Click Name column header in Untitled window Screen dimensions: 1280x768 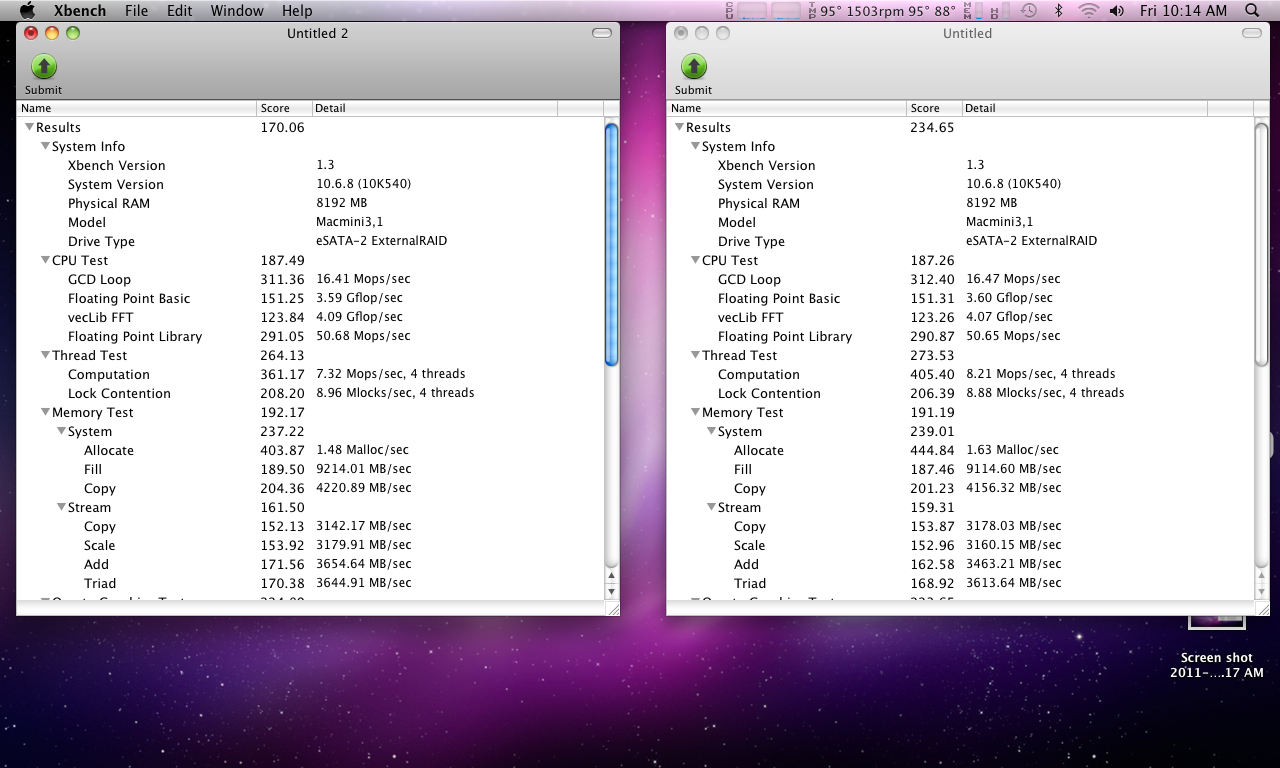pyautogui.click(x=787, y=108)
